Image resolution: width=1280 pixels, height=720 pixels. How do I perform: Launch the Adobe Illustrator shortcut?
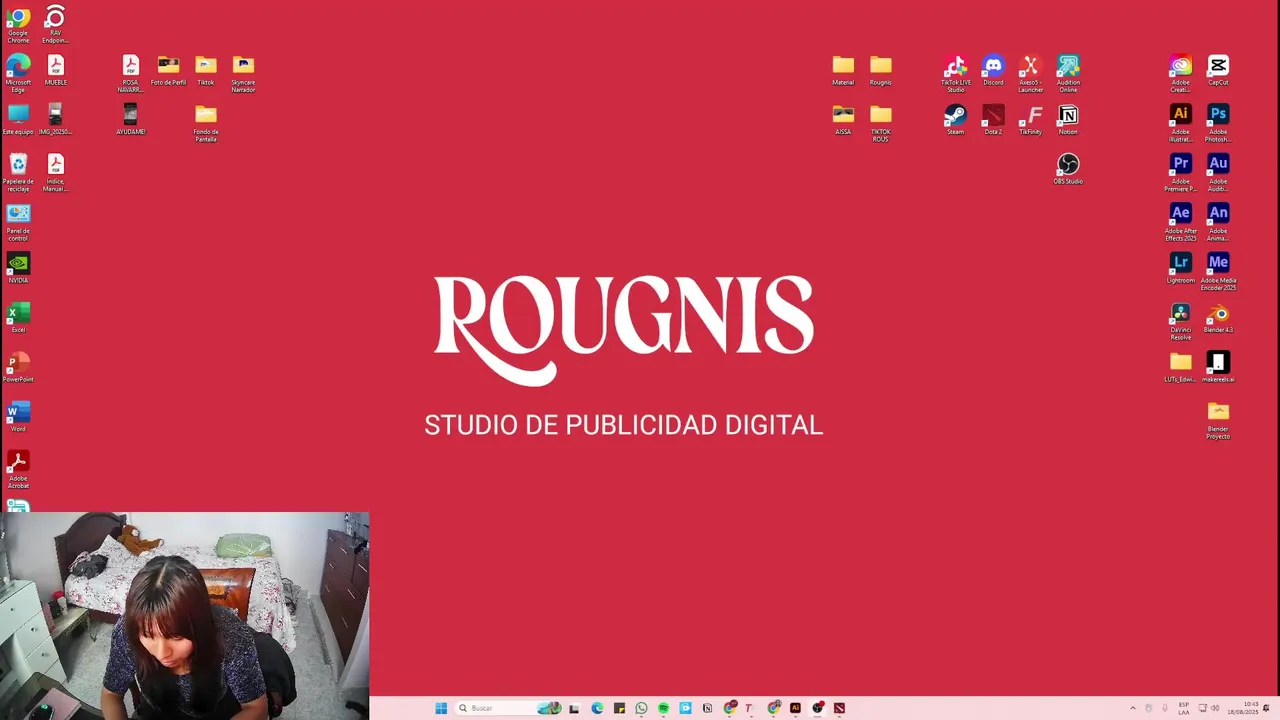(x=1181, y=123)
